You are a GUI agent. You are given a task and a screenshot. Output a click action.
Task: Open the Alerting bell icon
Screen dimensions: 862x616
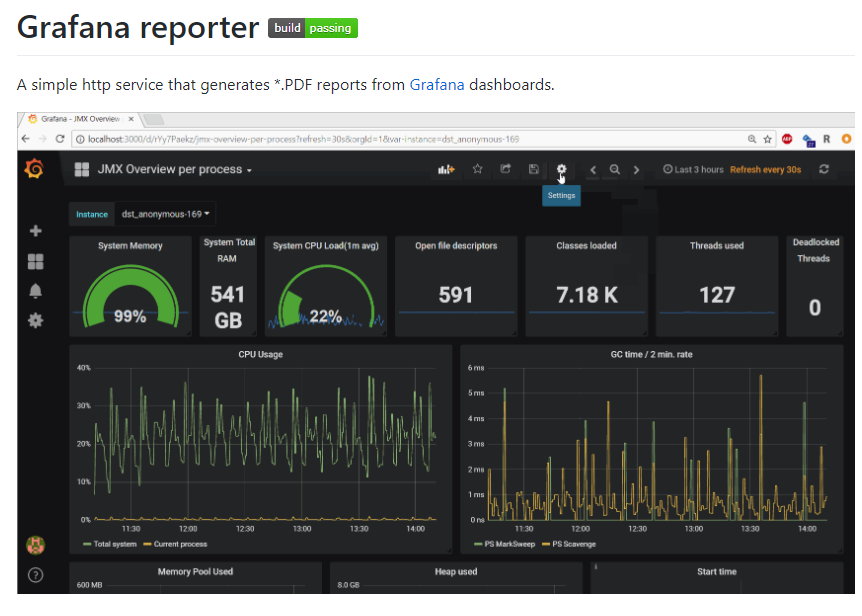click(36, 291)
